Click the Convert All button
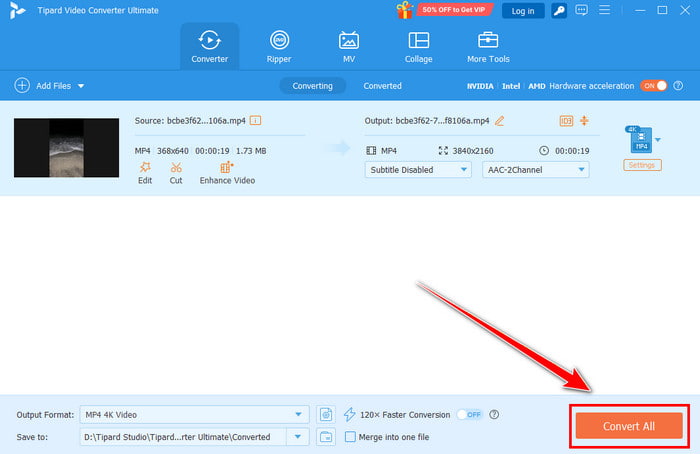The width and height of the screenshot is (700, 454). pyautogui.click(x=629, y=426)
